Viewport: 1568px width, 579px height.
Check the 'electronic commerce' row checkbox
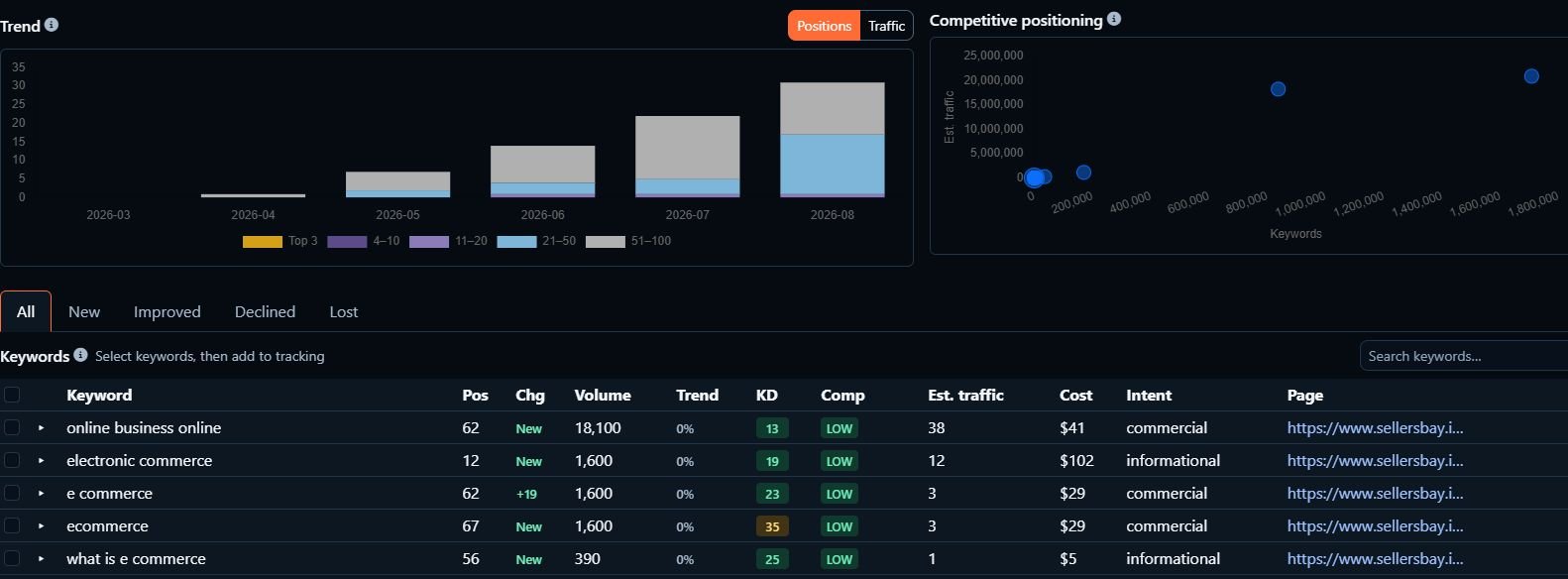point(12,460)
